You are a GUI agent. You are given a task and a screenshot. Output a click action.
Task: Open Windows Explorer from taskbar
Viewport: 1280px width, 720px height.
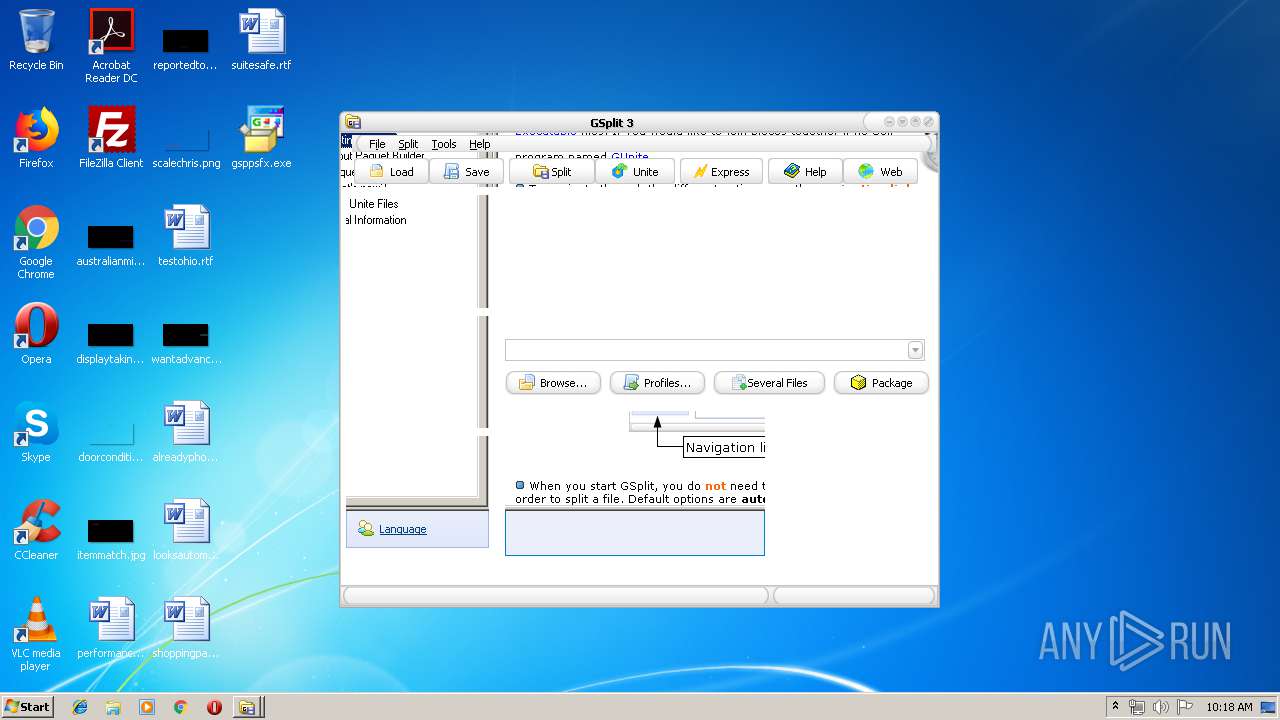pyautogui.click(x=113, y=707)
